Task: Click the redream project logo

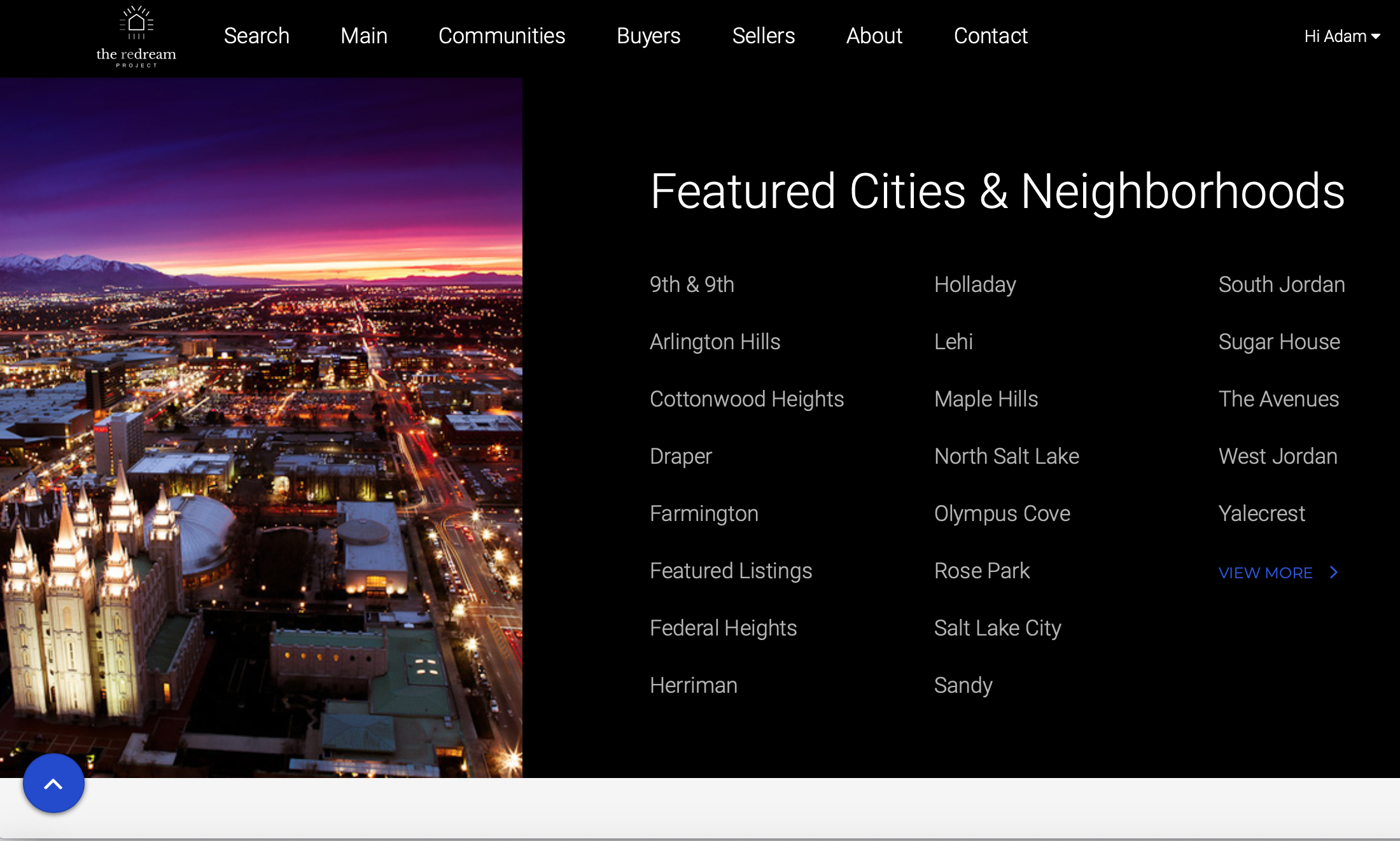Action: 136,37
